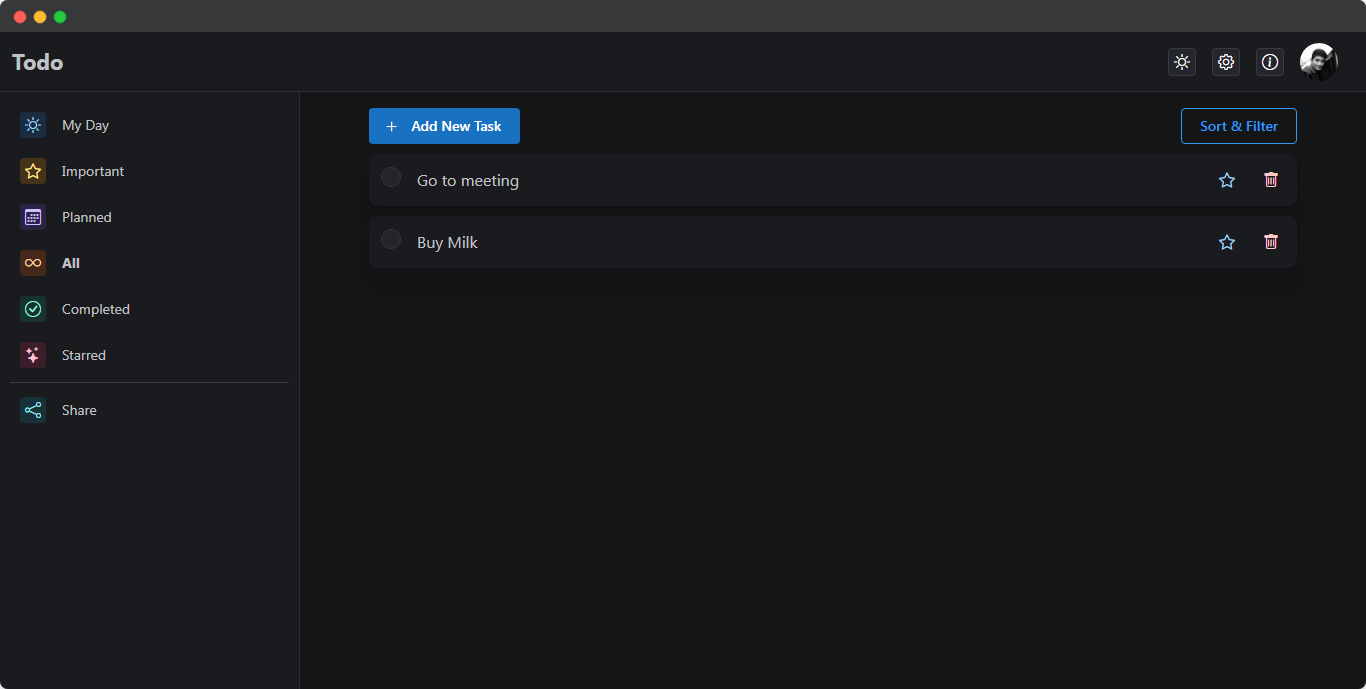Select the All infinity icon
This screenshot has width=1366, height=689.
[32, 263]
